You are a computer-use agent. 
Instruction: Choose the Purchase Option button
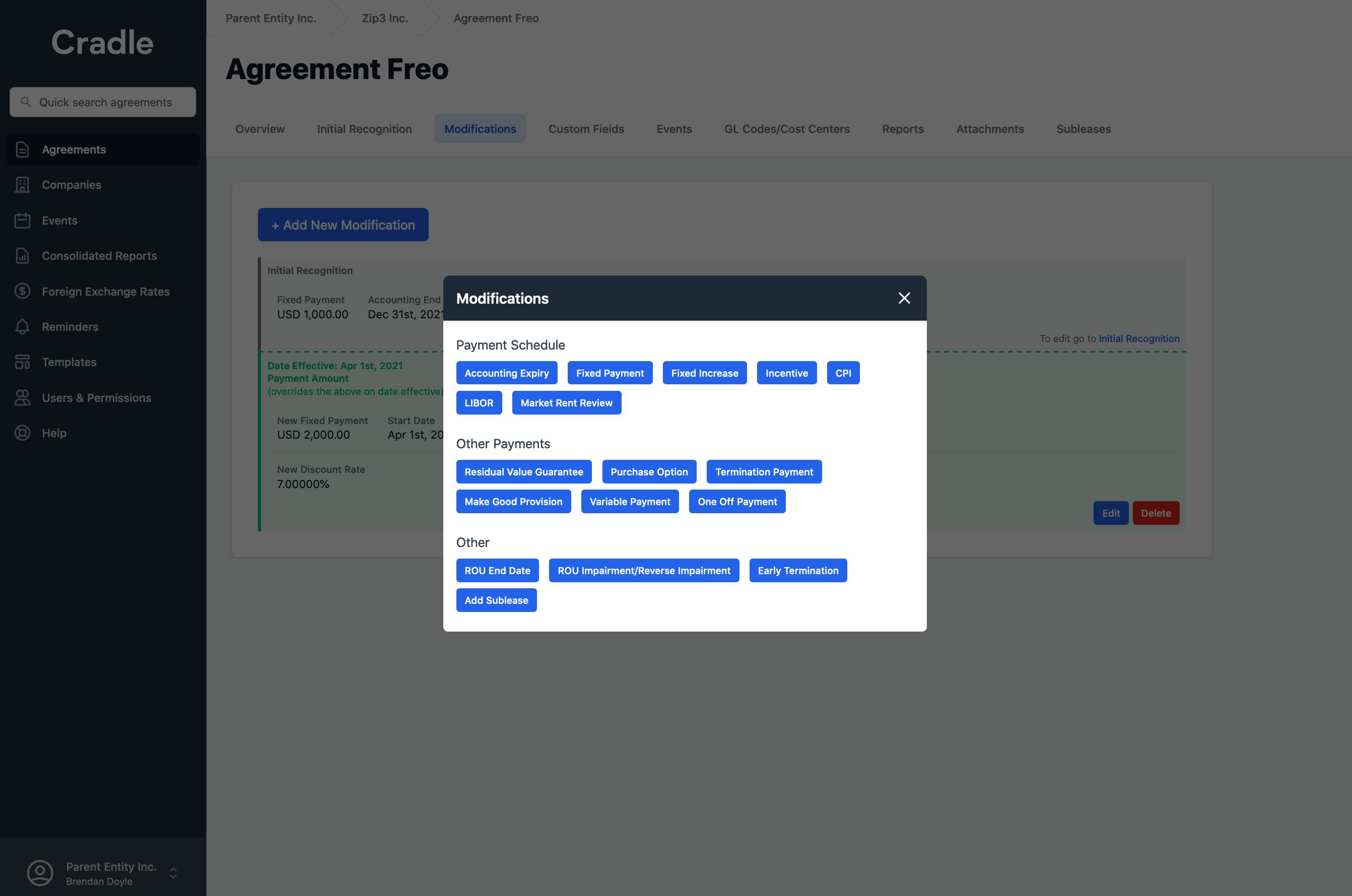(x=649, y=472)
